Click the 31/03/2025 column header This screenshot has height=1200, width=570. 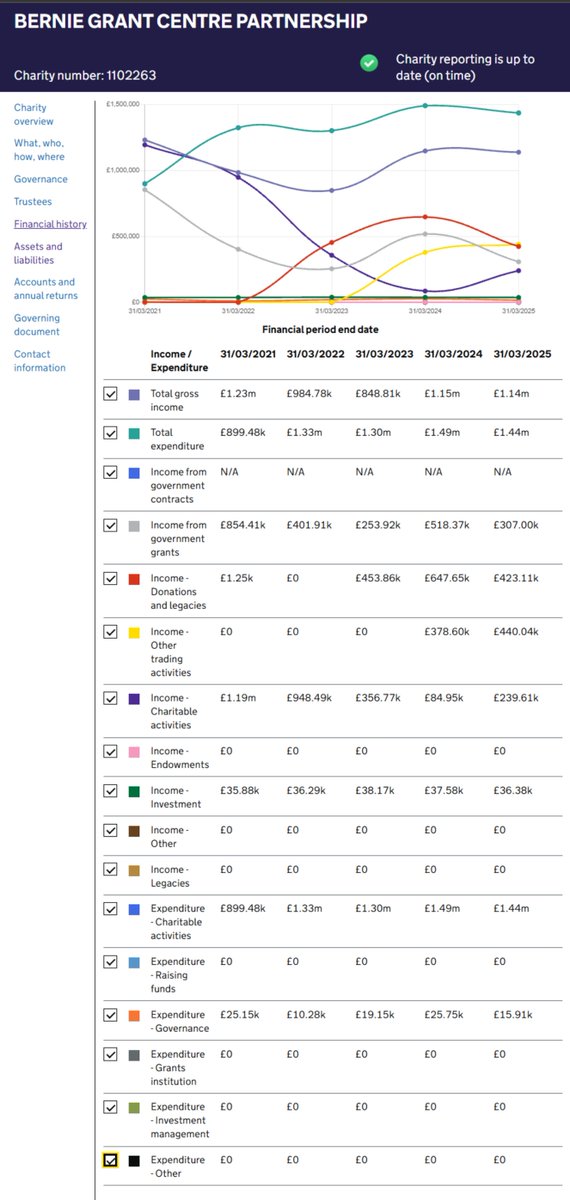[522, 354]
